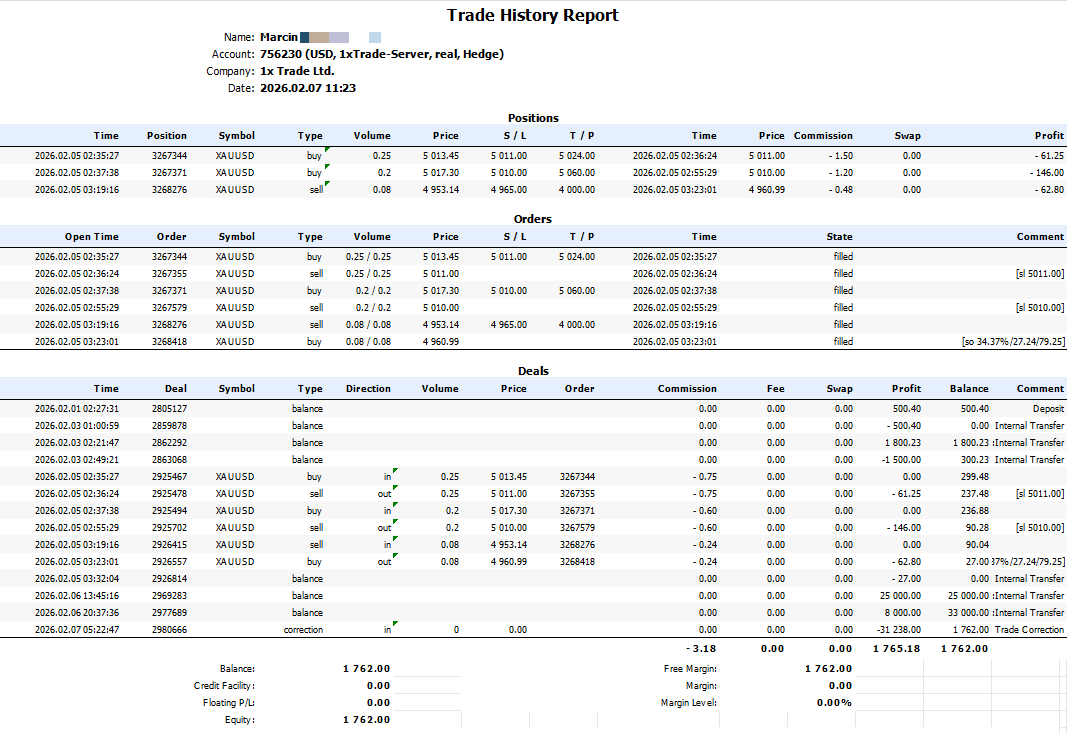Select deal number 2926415
The image size is (1067, 734).
pyautogui.click(x=169, y=545)
